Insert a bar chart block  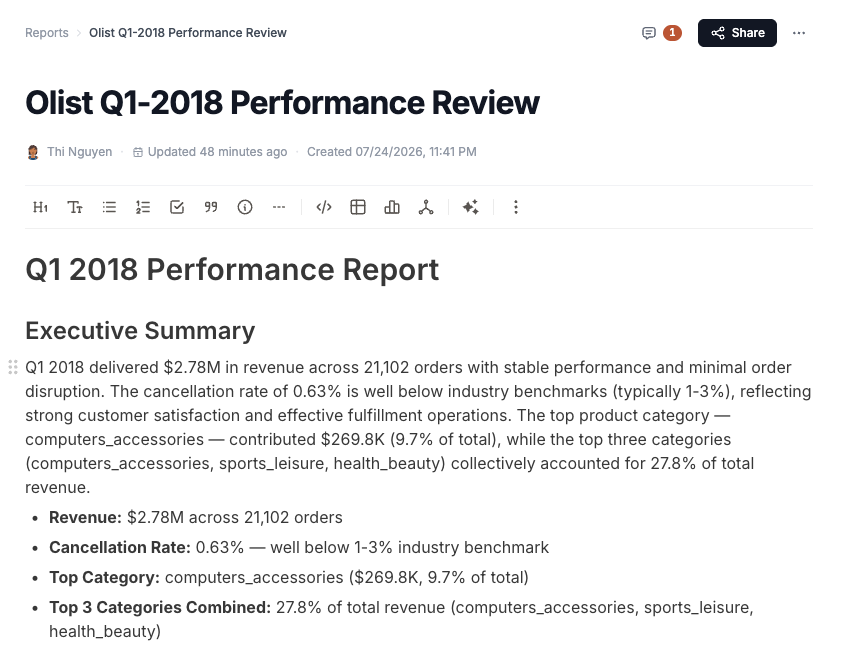pos(392,207)
